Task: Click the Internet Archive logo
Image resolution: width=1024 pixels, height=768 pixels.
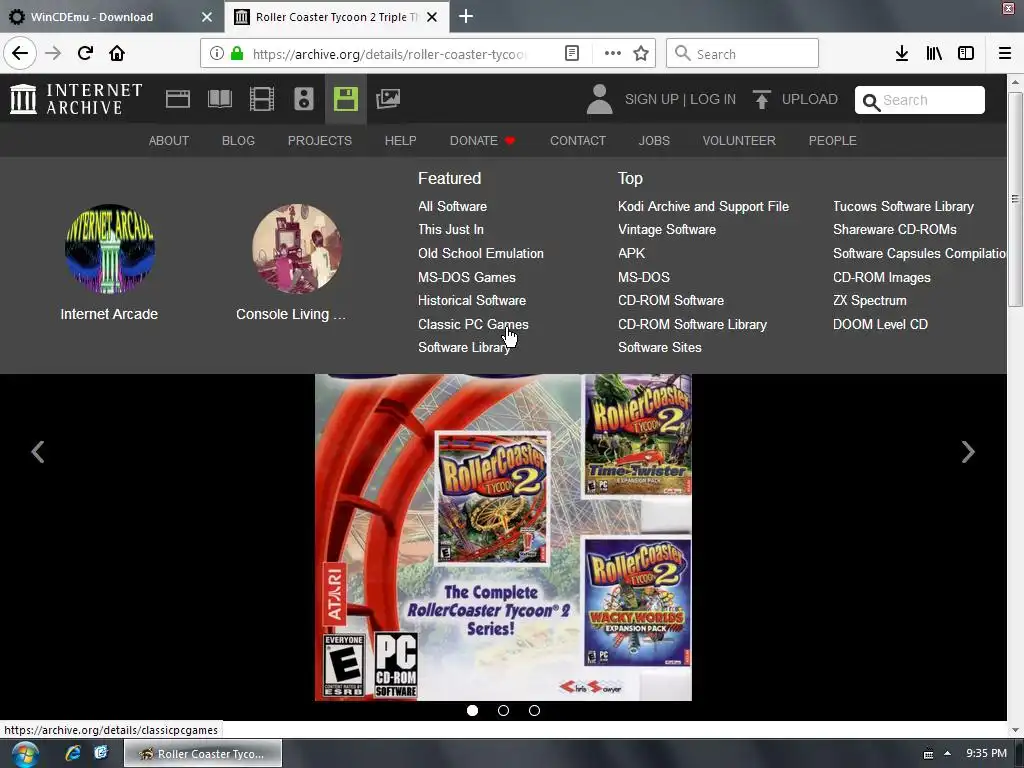Action: [x=76, y=99]
